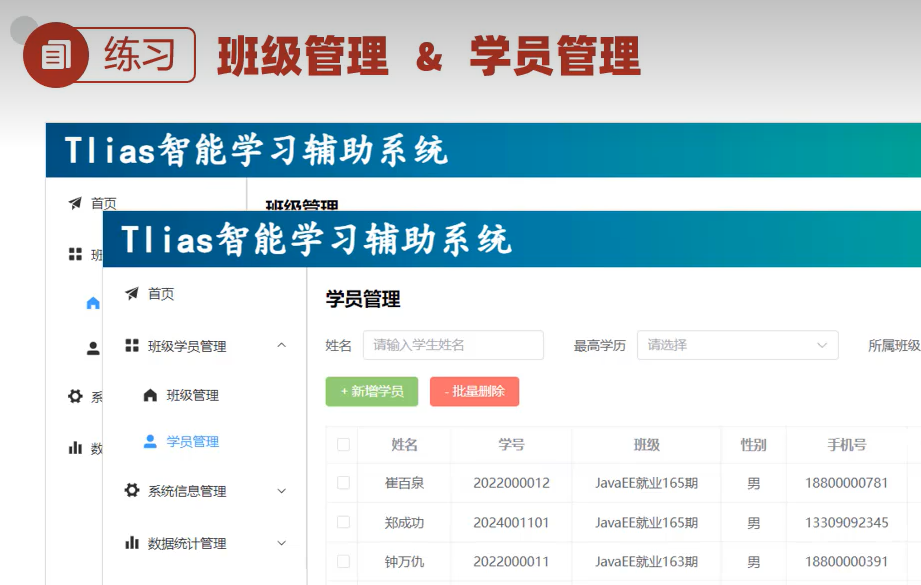Collapse the 班级学员管理 menu chevron

tap(281, 346)
